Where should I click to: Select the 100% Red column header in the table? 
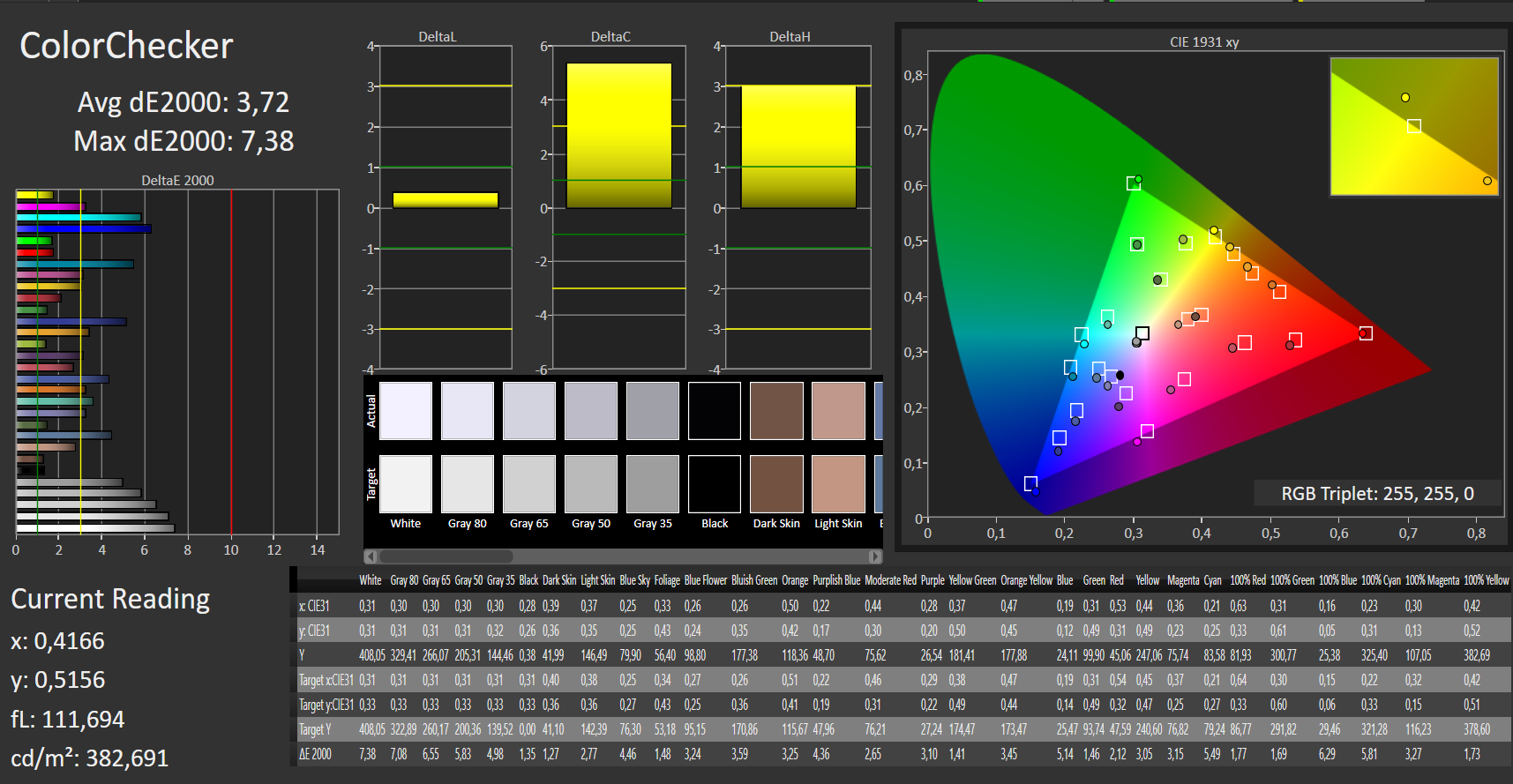click(x=1247, y=580)
